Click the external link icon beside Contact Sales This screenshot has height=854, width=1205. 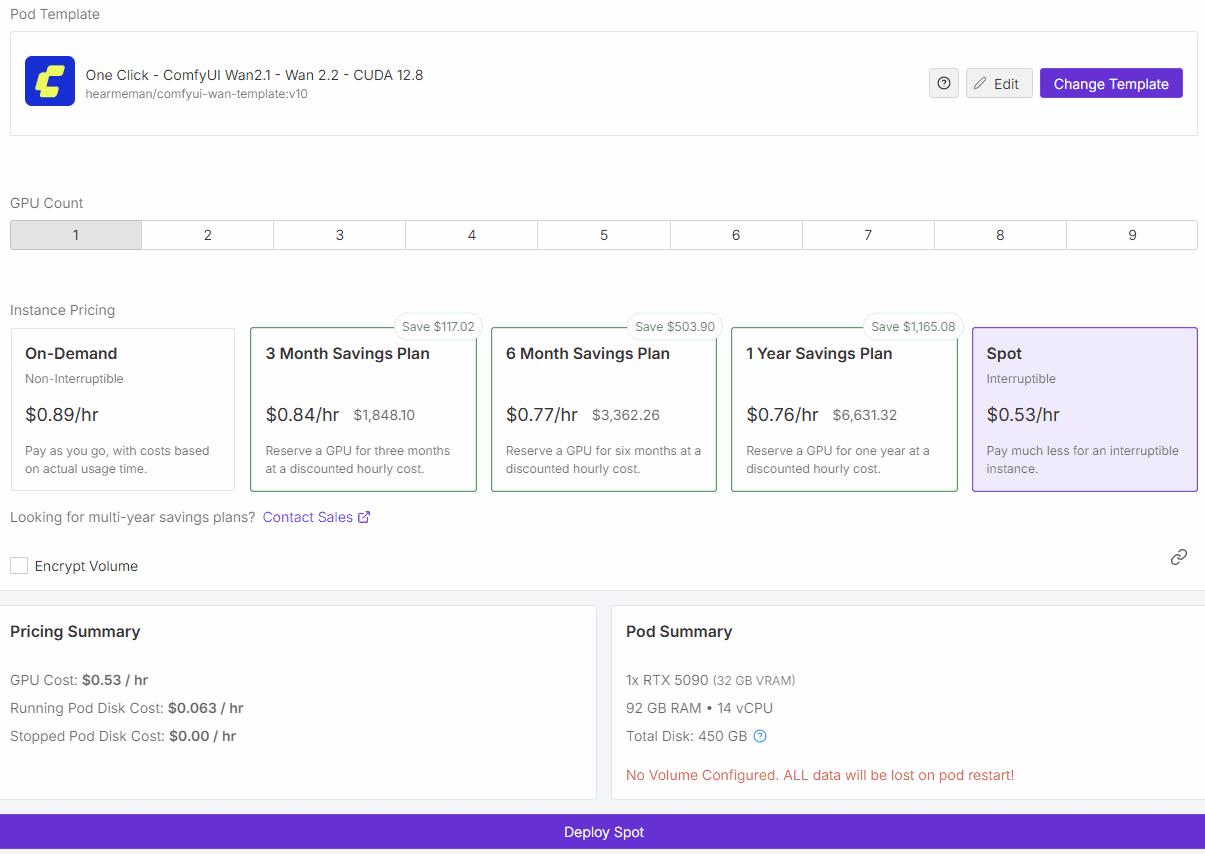point(364,517)
